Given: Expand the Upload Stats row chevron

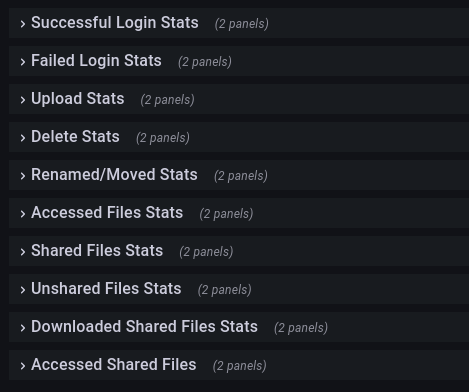Looking at the screenshot, I should pyautogui.click(x=23, y=100).
